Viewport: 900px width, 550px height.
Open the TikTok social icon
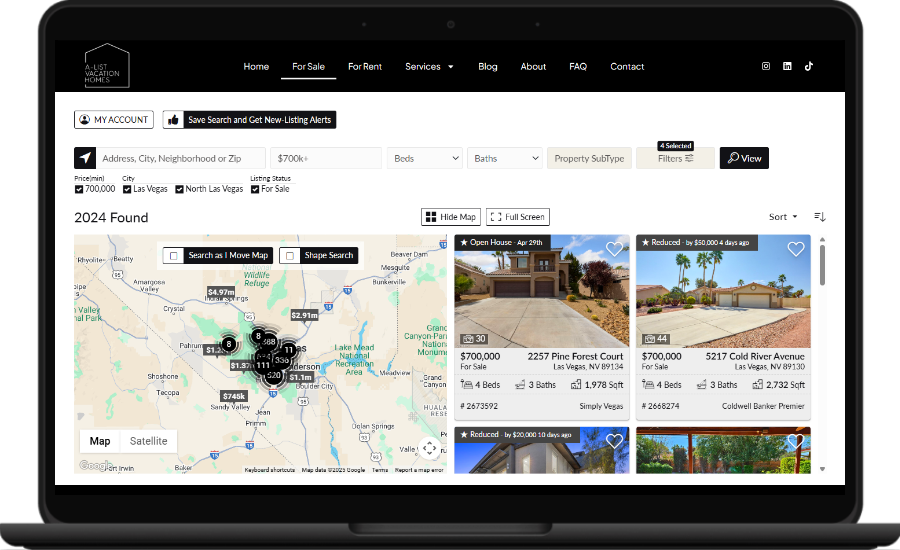(809, 66)
